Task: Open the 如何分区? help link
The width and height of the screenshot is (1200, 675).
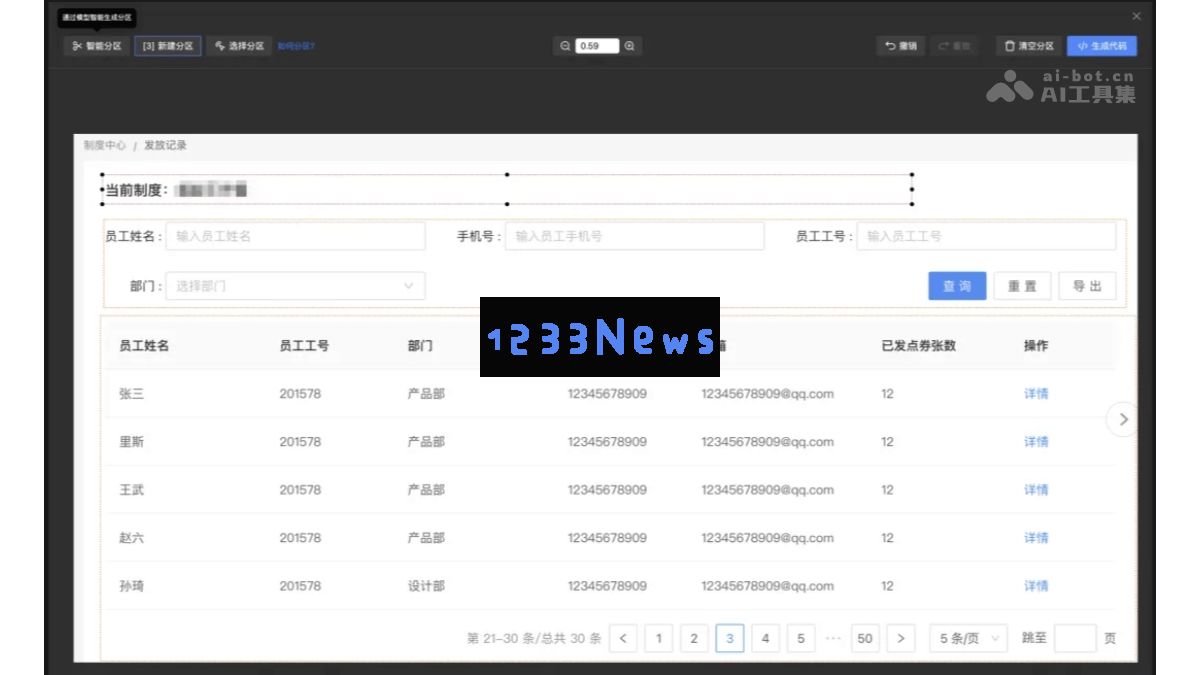Action: (296, 46)
